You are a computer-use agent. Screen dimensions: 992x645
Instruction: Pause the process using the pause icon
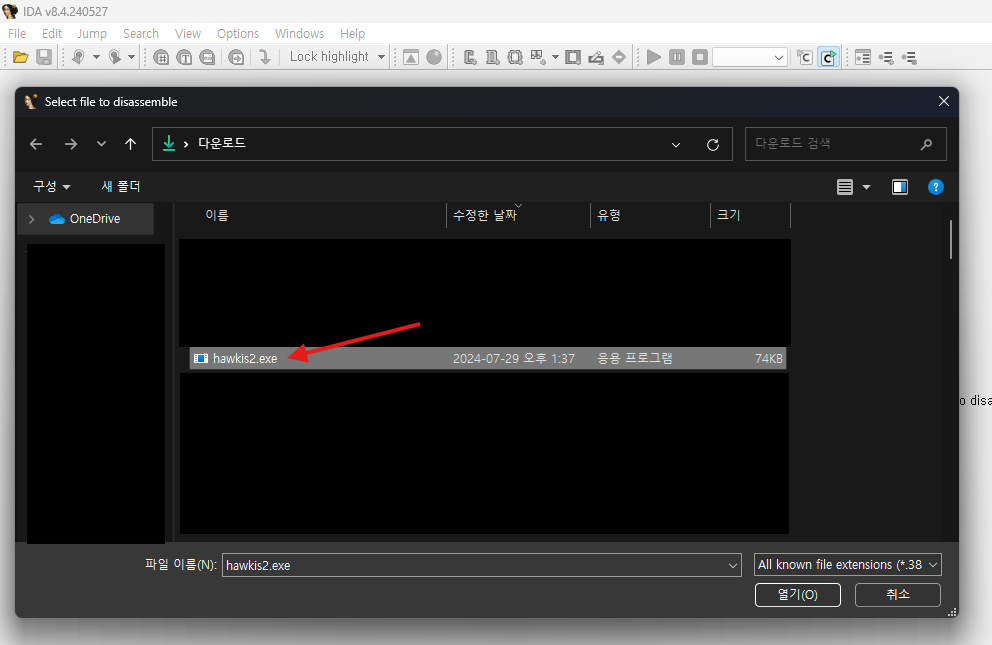(677, 57)
